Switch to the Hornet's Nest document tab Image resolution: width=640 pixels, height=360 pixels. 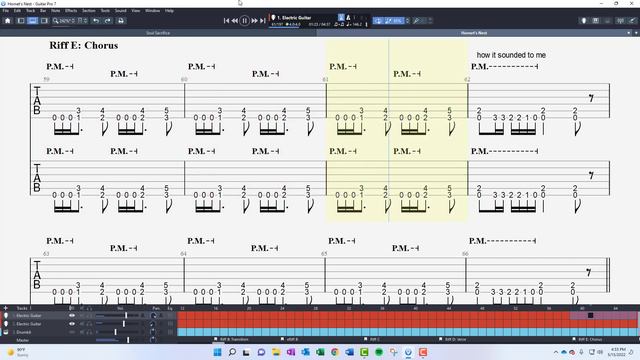pos(474,33)
